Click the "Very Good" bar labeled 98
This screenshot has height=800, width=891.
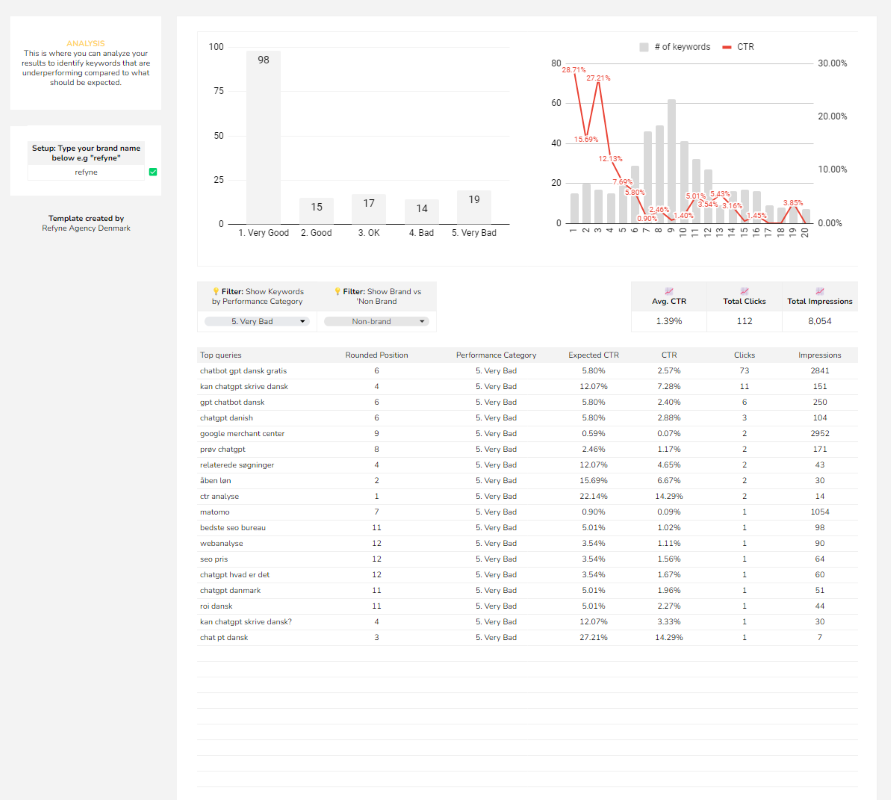[x=263, y=138]
